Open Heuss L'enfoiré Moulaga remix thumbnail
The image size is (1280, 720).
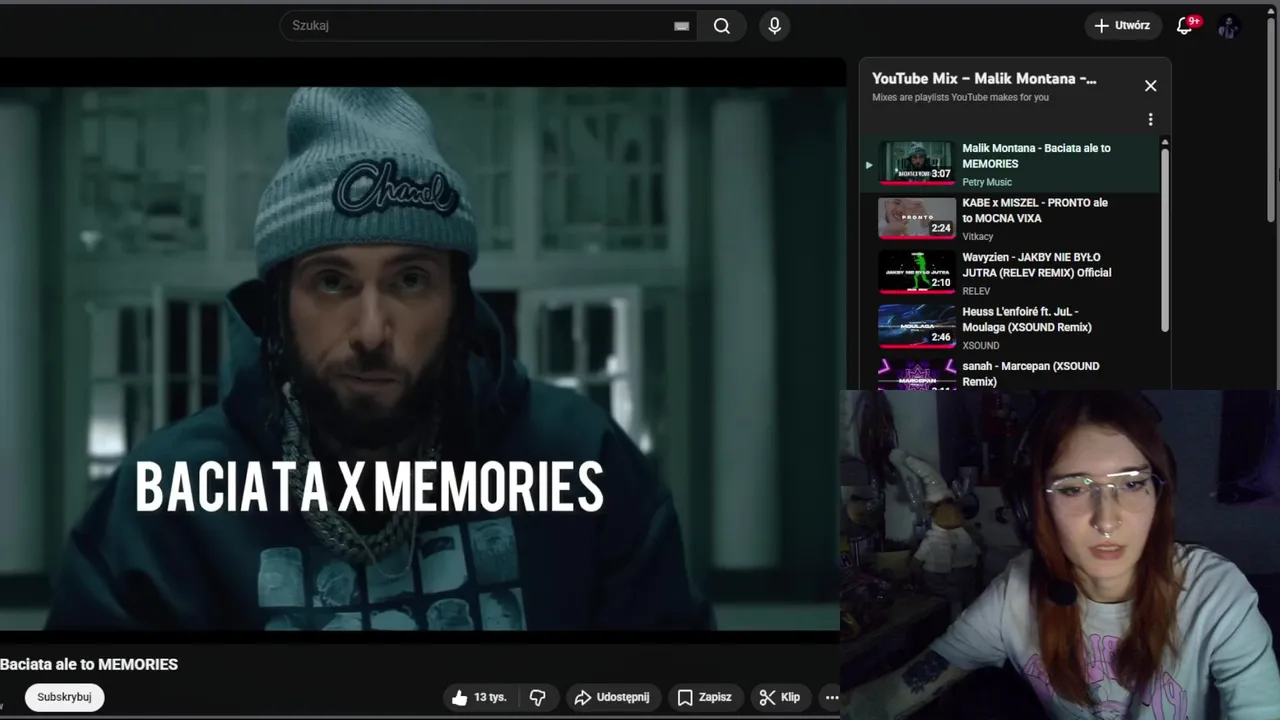[917, 327]
